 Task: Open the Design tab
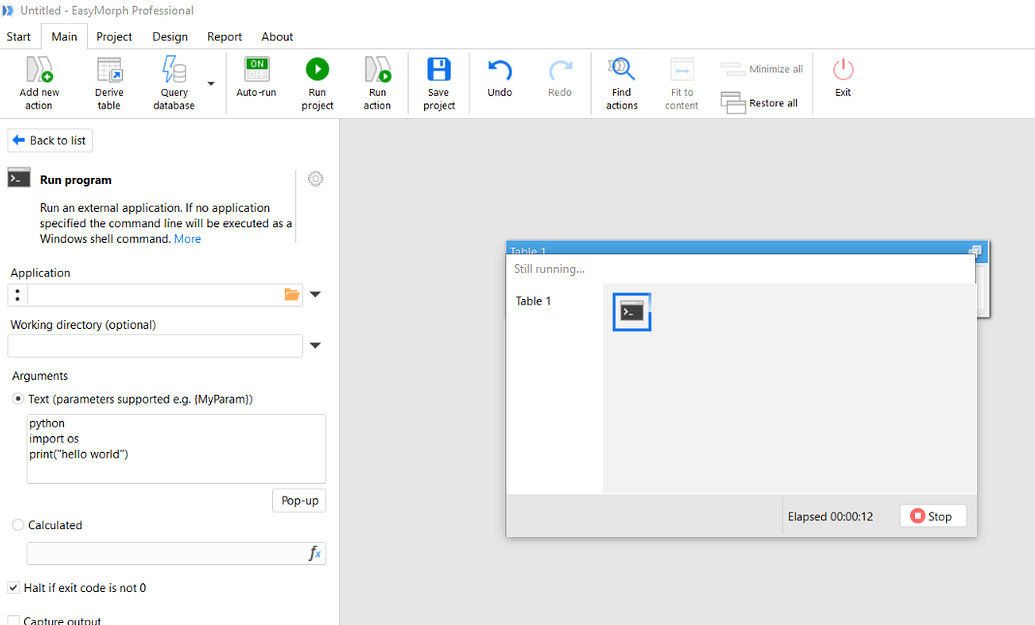[170, 37]
